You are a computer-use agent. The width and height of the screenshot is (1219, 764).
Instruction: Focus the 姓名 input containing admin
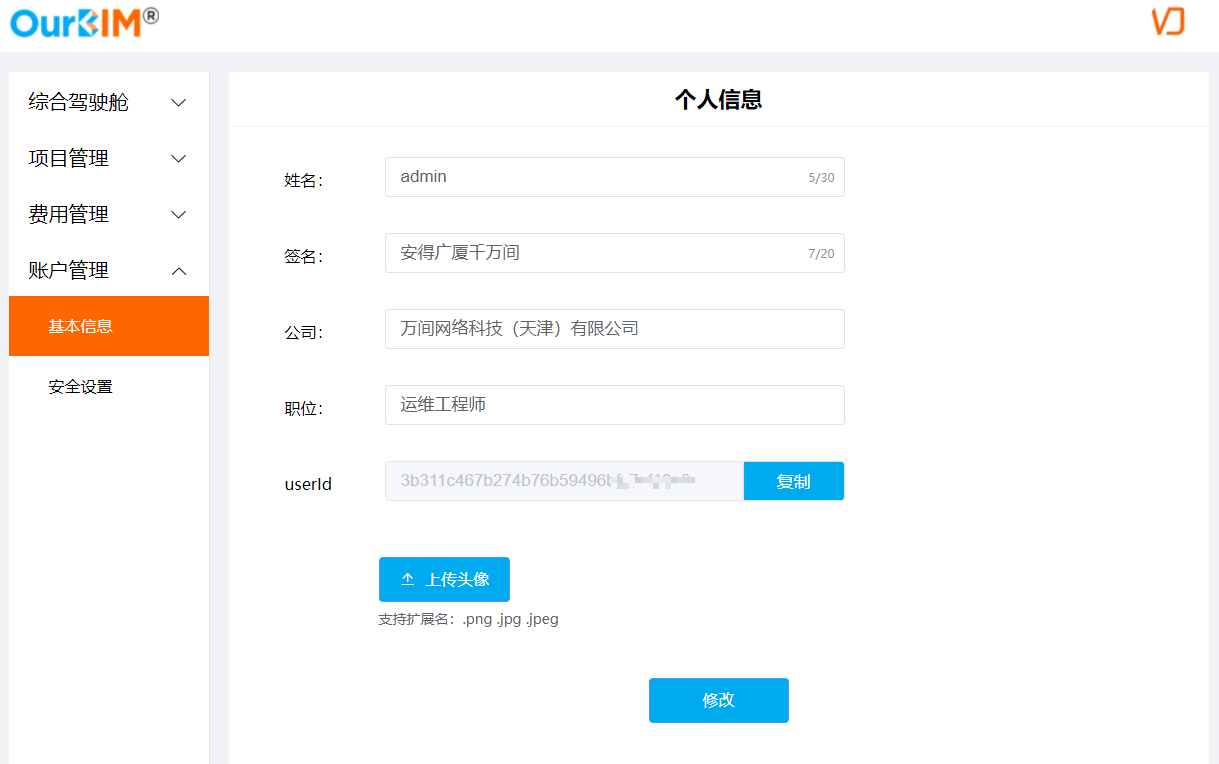click(x=615, y=177)
